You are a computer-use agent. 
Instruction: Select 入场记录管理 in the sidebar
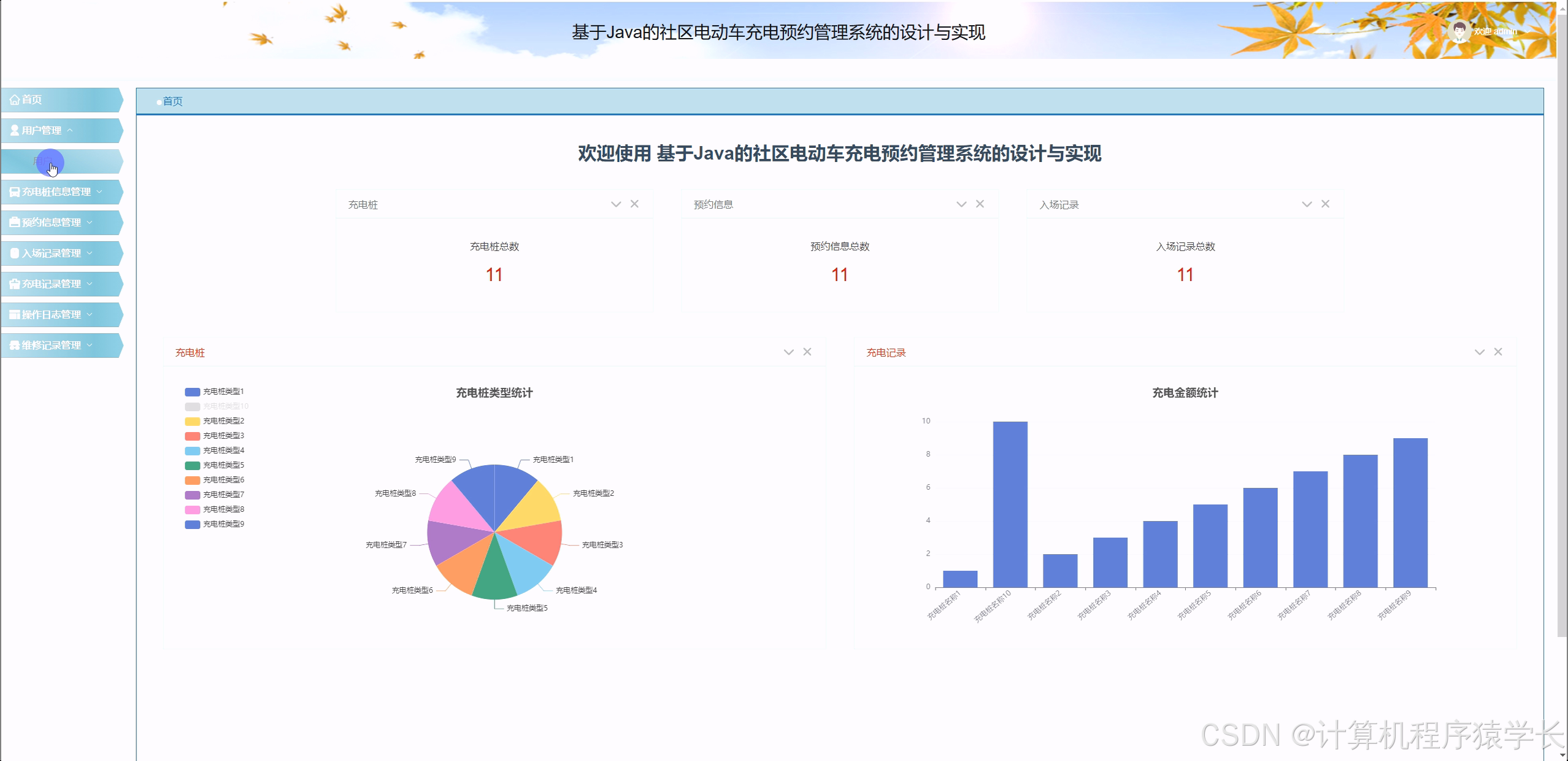14,253
